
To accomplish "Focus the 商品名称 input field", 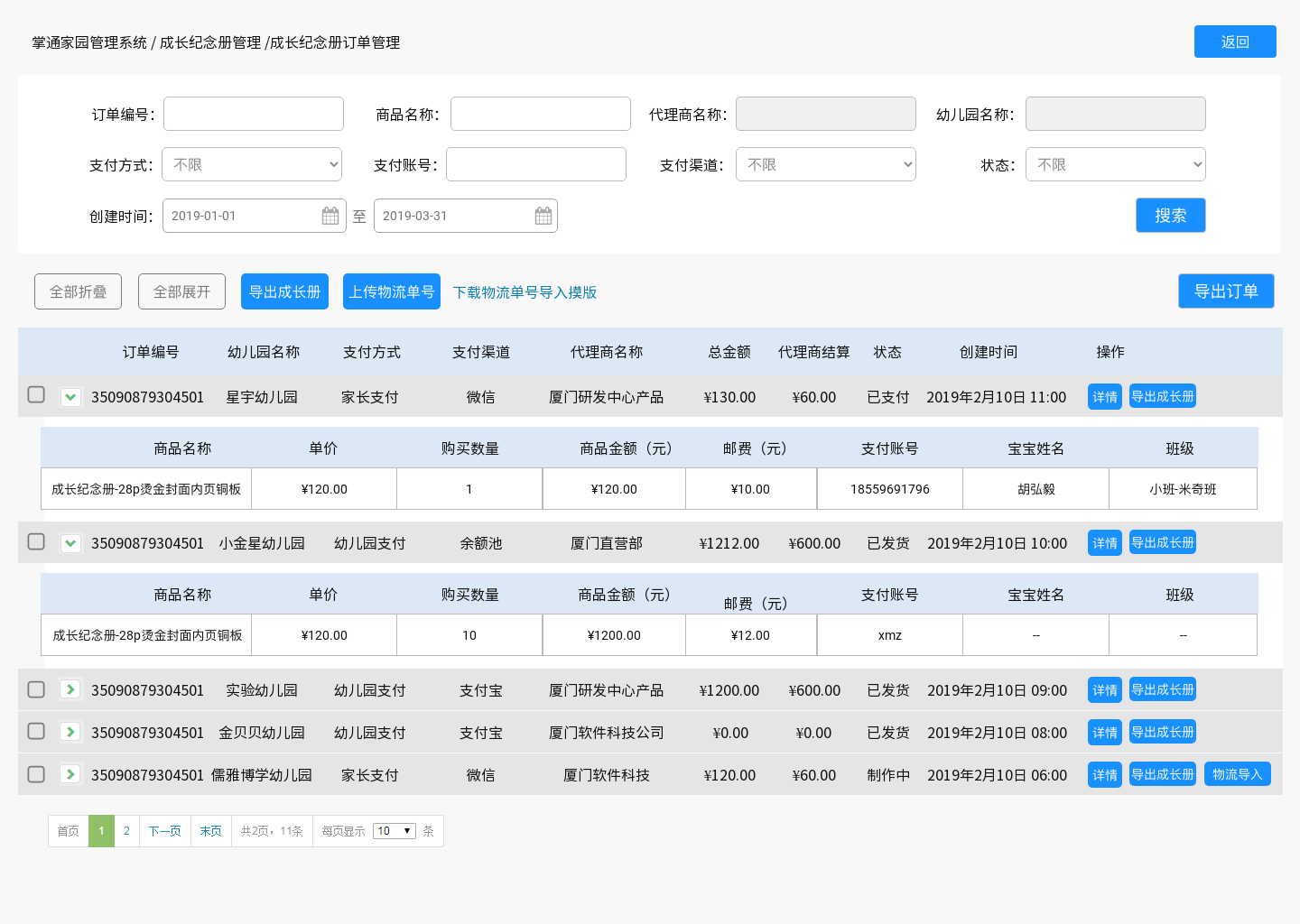I will 541,114.
